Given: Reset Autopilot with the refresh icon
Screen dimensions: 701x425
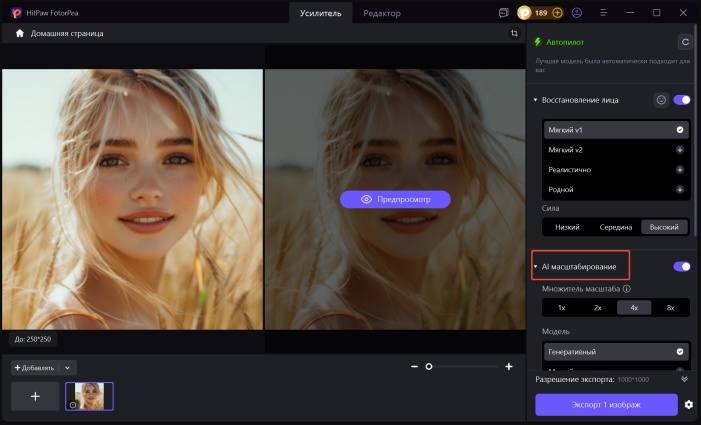Looking at the screenshot, I should click(685, 42).
